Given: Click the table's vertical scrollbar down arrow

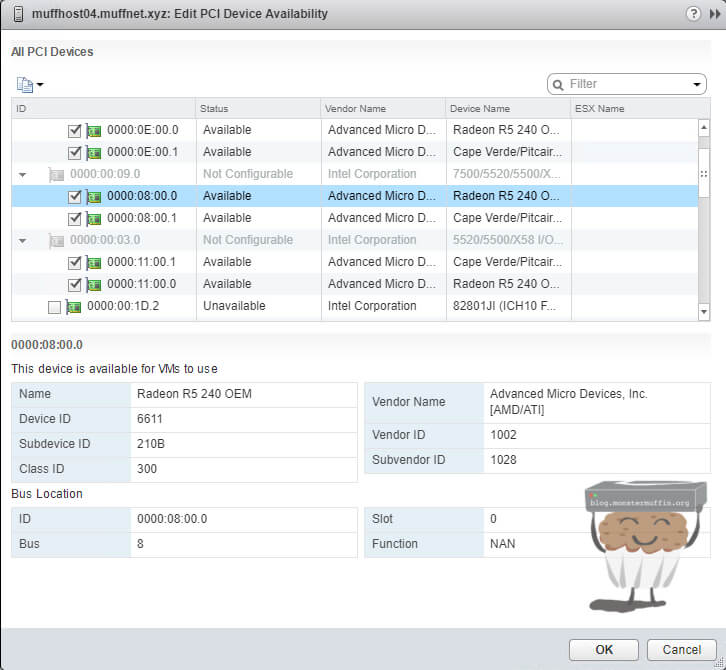Looking at the screenshot, I should tap(704, 313).
